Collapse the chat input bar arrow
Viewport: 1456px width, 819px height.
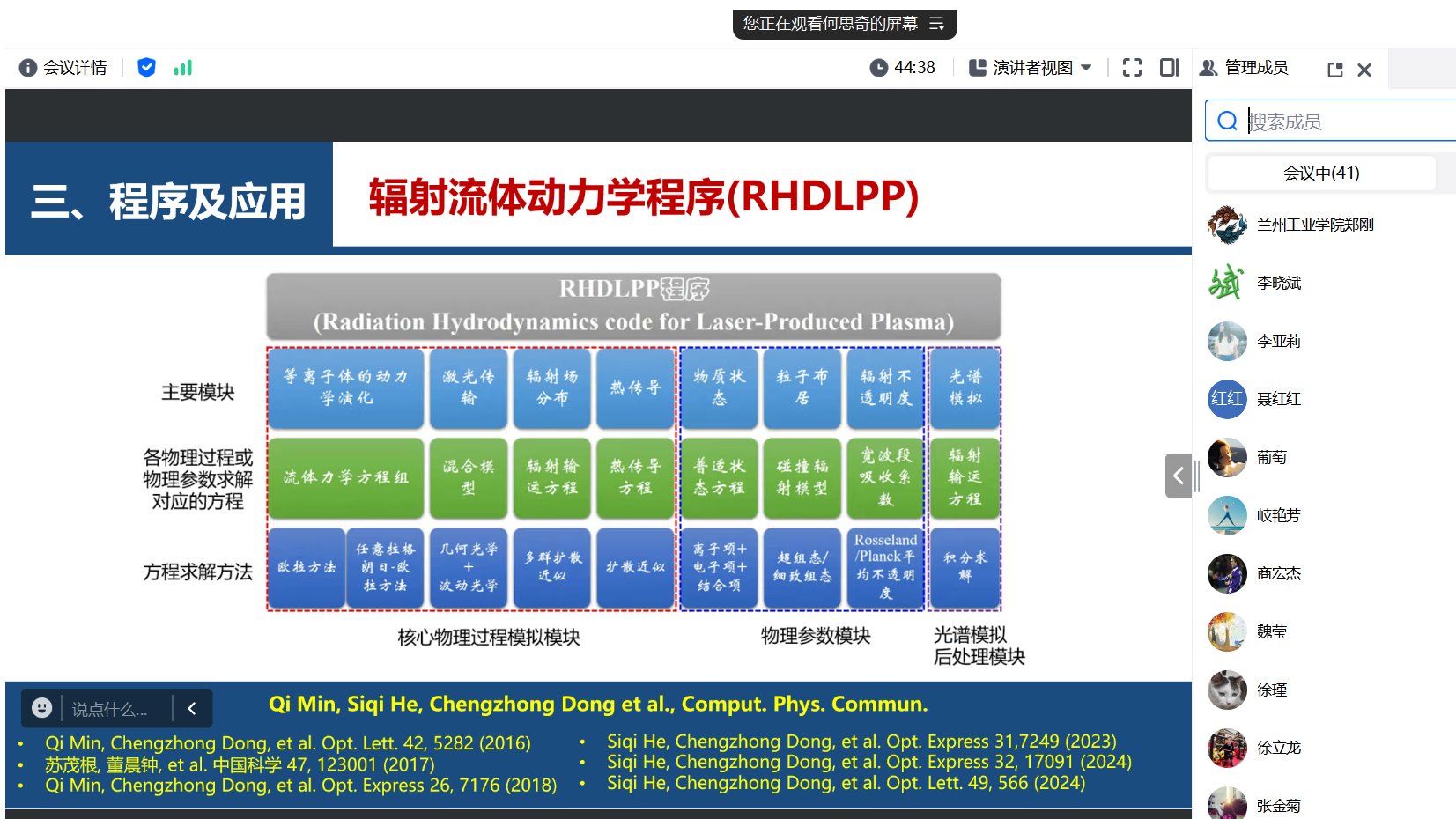[192, 708]
